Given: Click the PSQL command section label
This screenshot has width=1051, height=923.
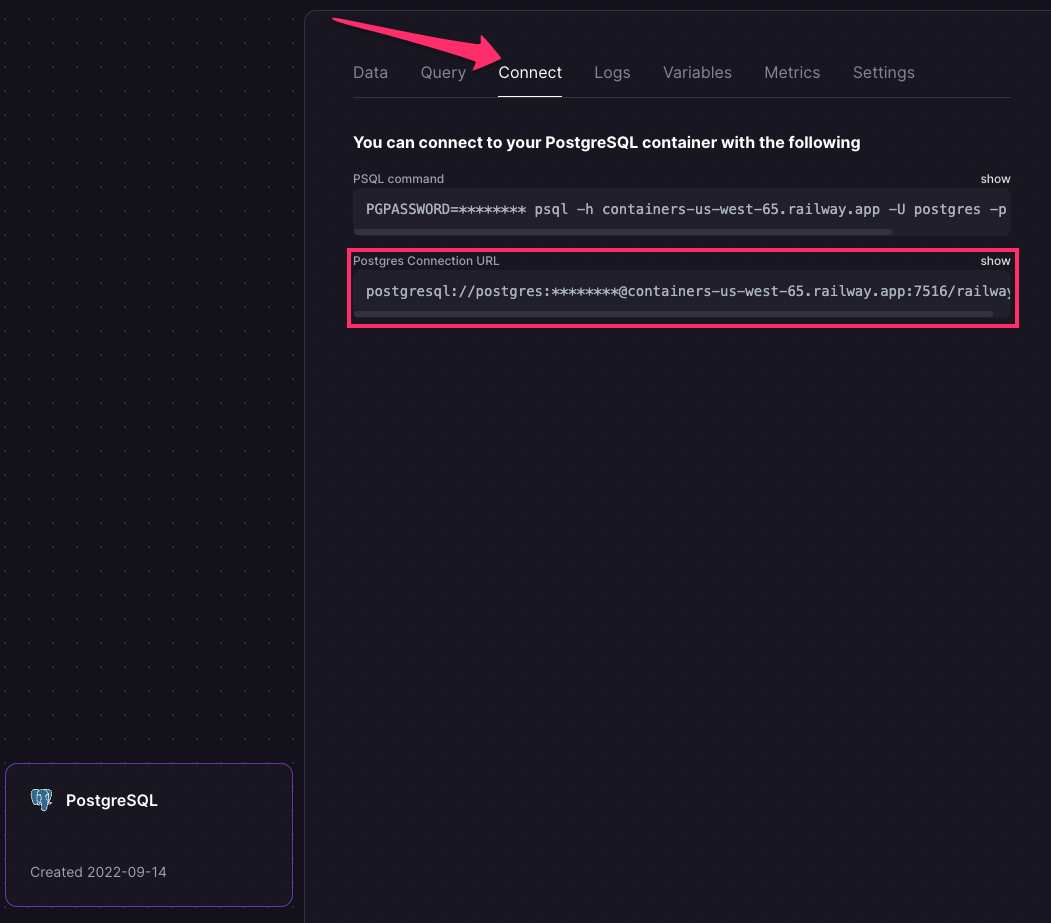Looking at the screenshot, I should coord(398,178).
